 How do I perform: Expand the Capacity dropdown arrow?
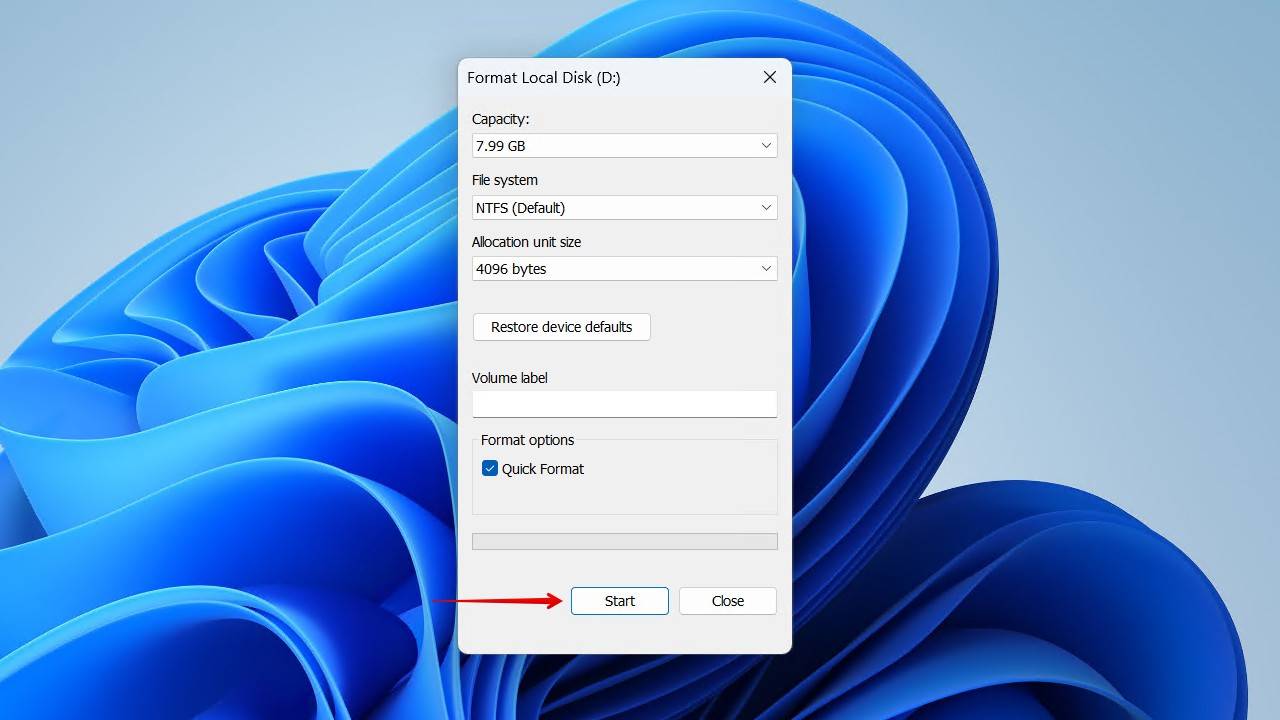pyautogui.click(x=766, y=146)
